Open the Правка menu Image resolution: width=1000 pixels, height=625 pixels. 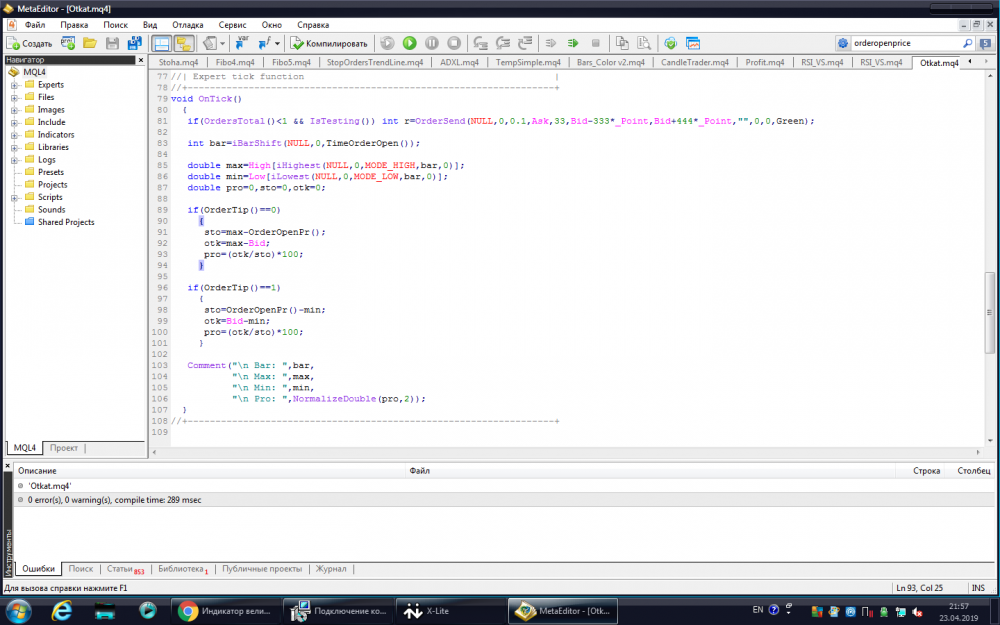[x=74, y=25]
